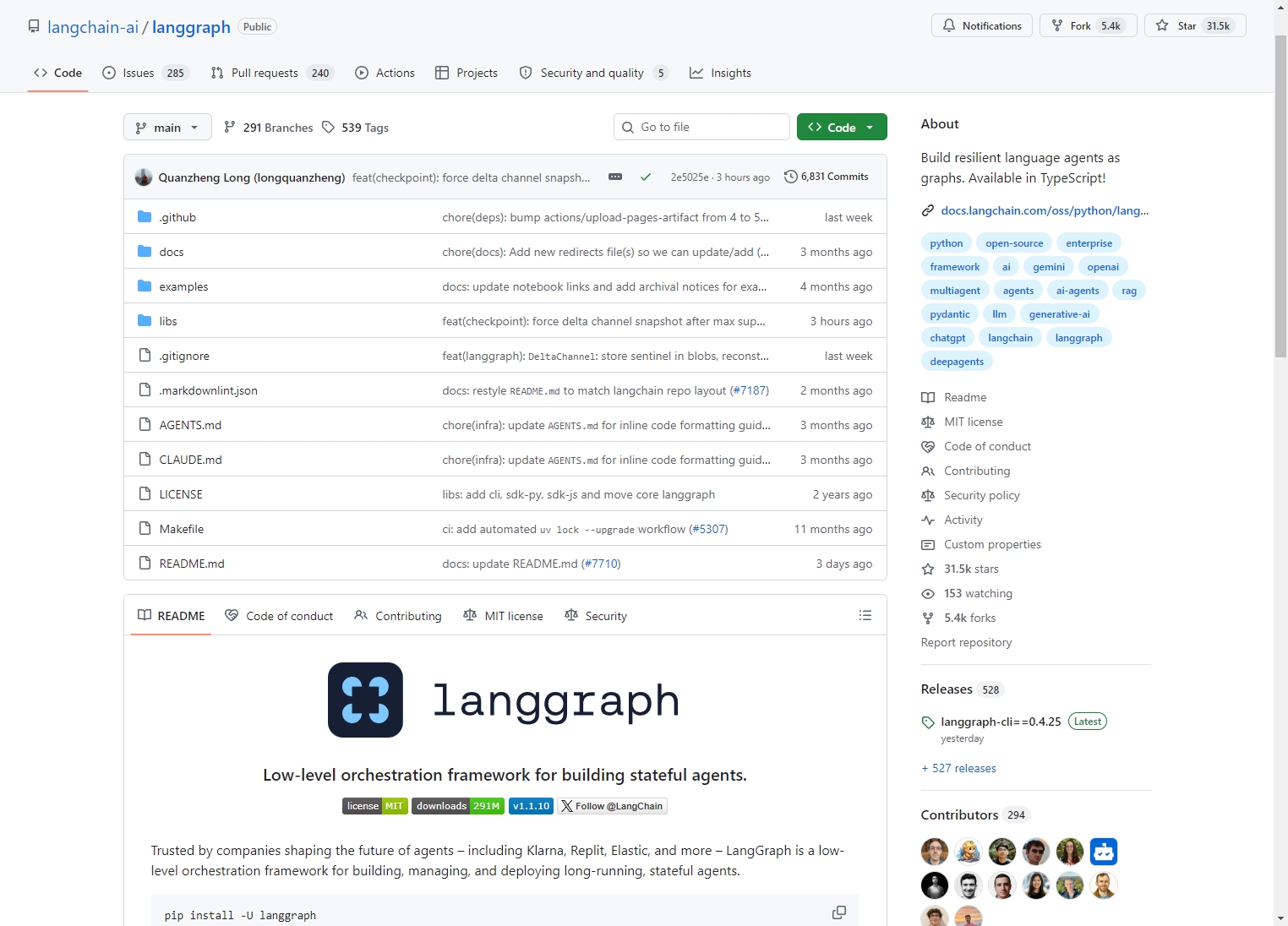
Task: Open the .markdownlint.json file
Action: click(208, 390)
